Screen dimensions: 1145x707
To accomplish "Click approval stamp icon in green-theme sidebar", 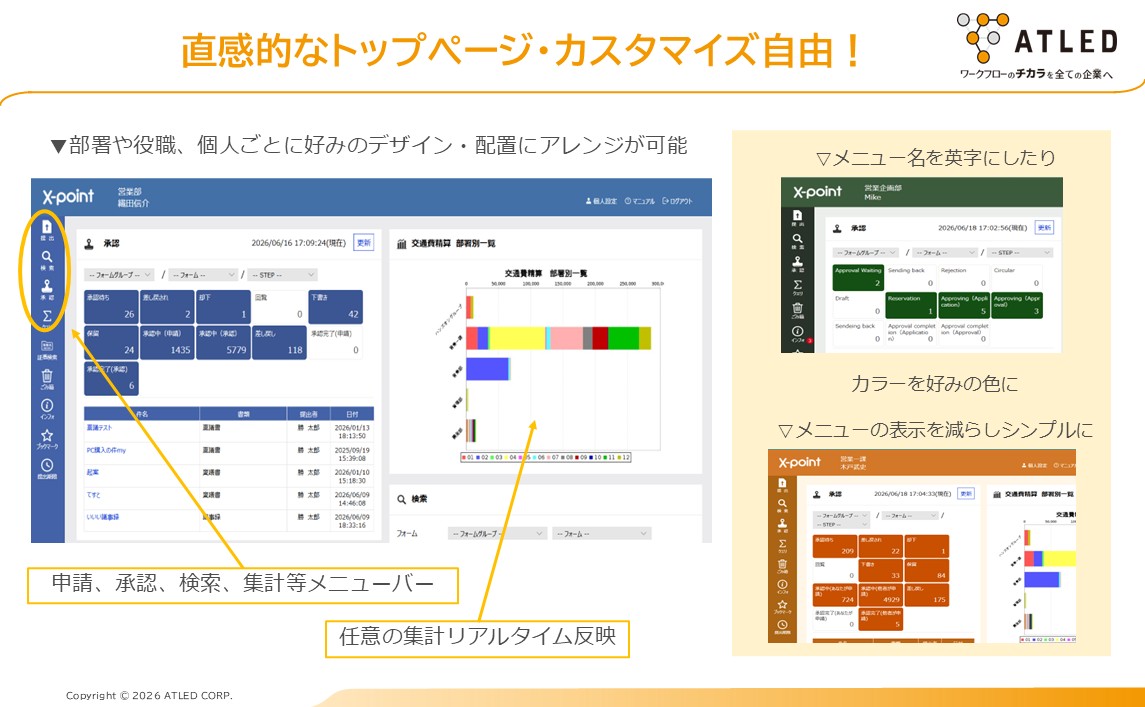I will [797, 263].
